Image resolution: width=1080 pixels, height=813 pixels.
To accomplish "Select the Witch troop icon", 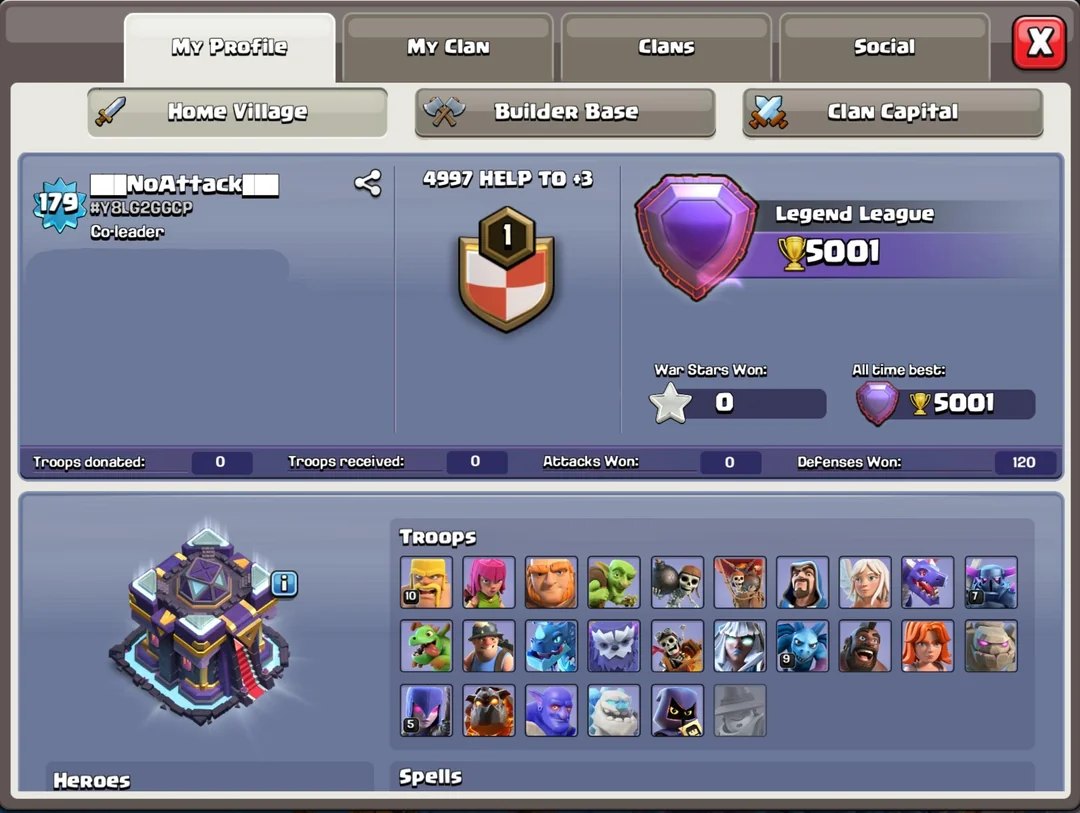I will [426, 710].
